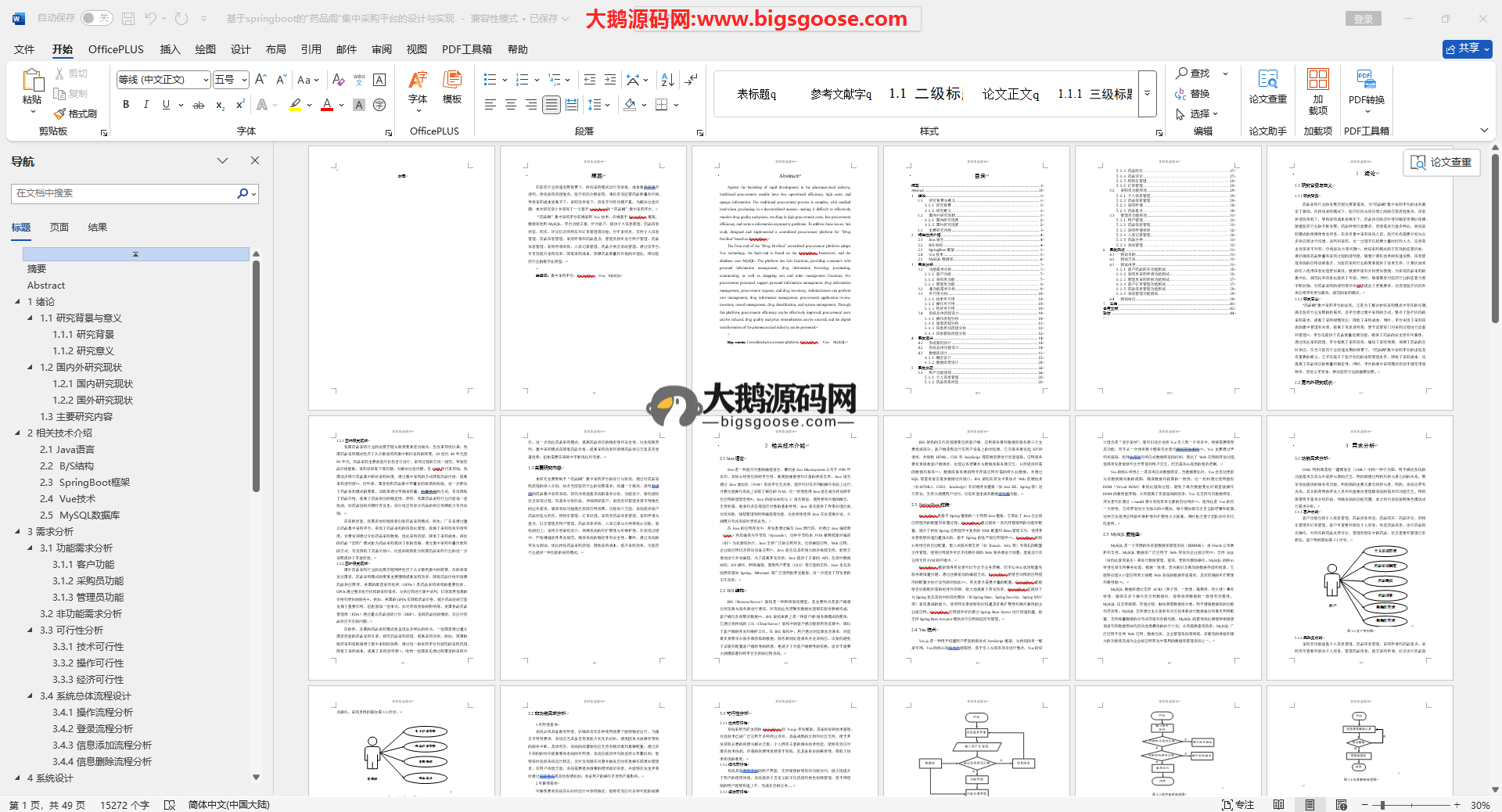Open the 插入 ribbon tab

tap(170, 49)
